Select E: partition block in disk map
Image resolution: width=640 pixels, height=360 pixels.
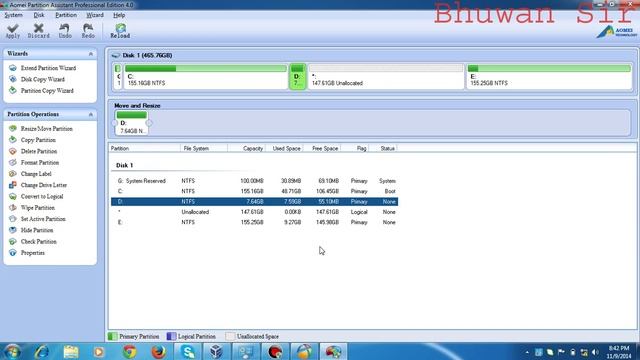click(x=549, y=76)
